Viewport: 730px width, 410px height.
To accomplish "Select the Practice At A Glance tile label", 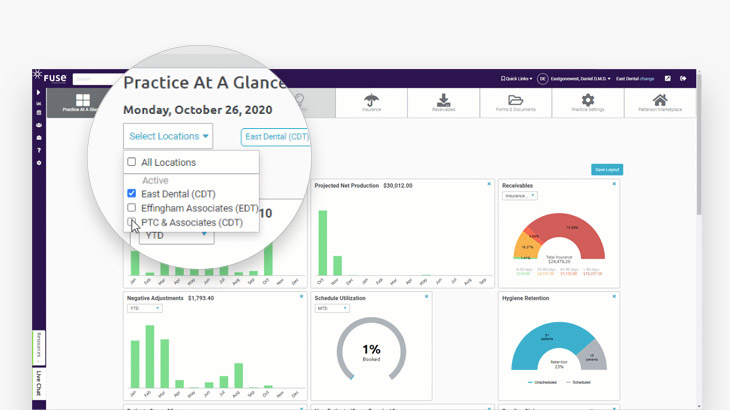I will (x=80, y=110).
